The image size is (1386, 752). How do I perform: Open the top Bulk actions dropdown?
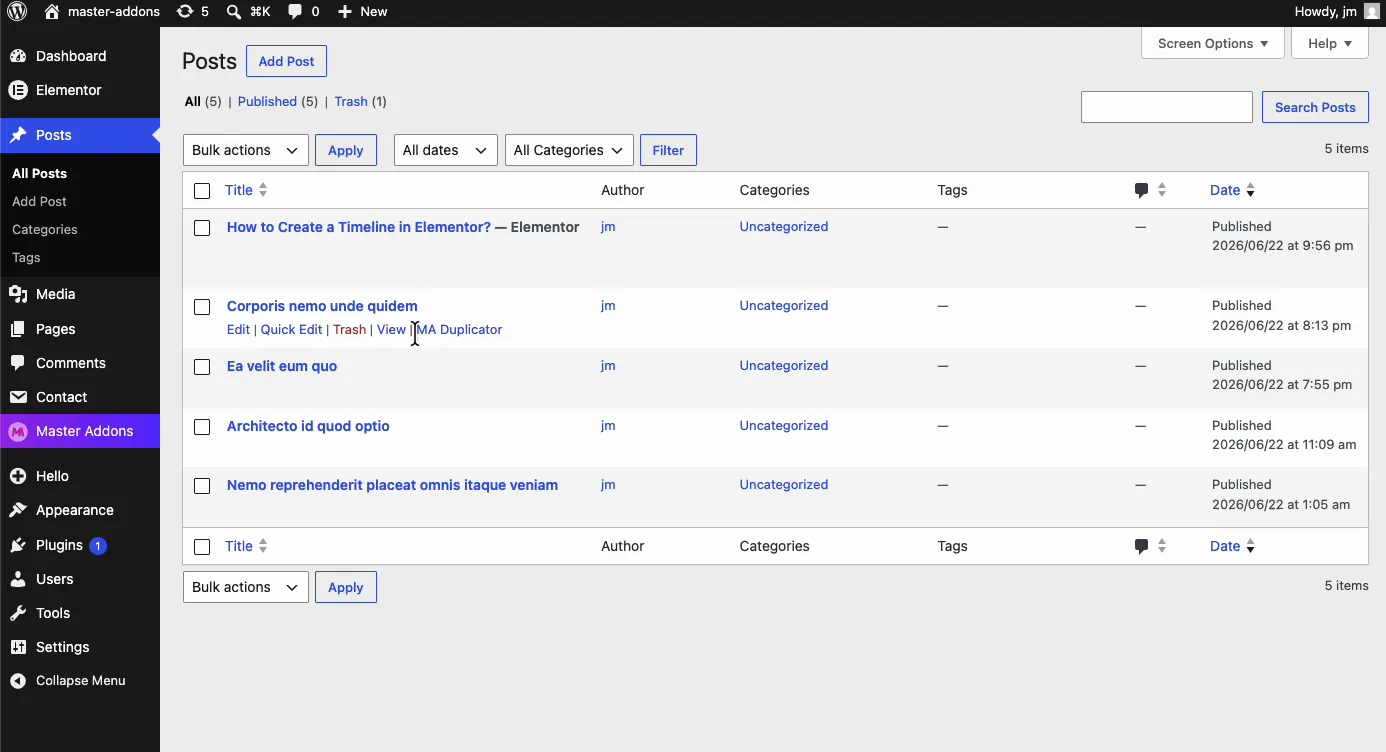[x=246, y=150]
